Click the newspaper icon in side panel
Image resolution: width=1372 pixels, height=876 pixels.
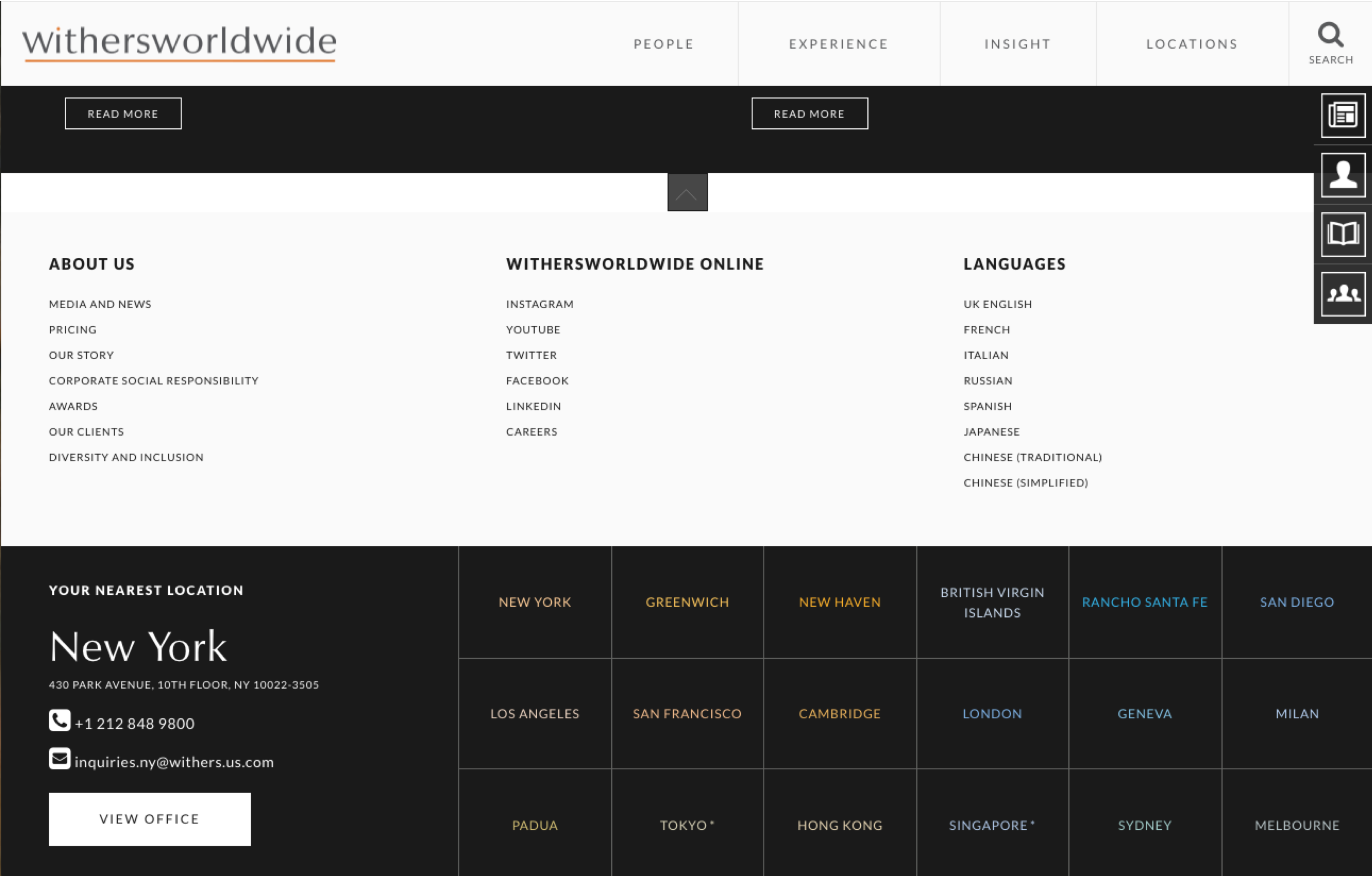pyautogui.click(x=1343, y=115)
